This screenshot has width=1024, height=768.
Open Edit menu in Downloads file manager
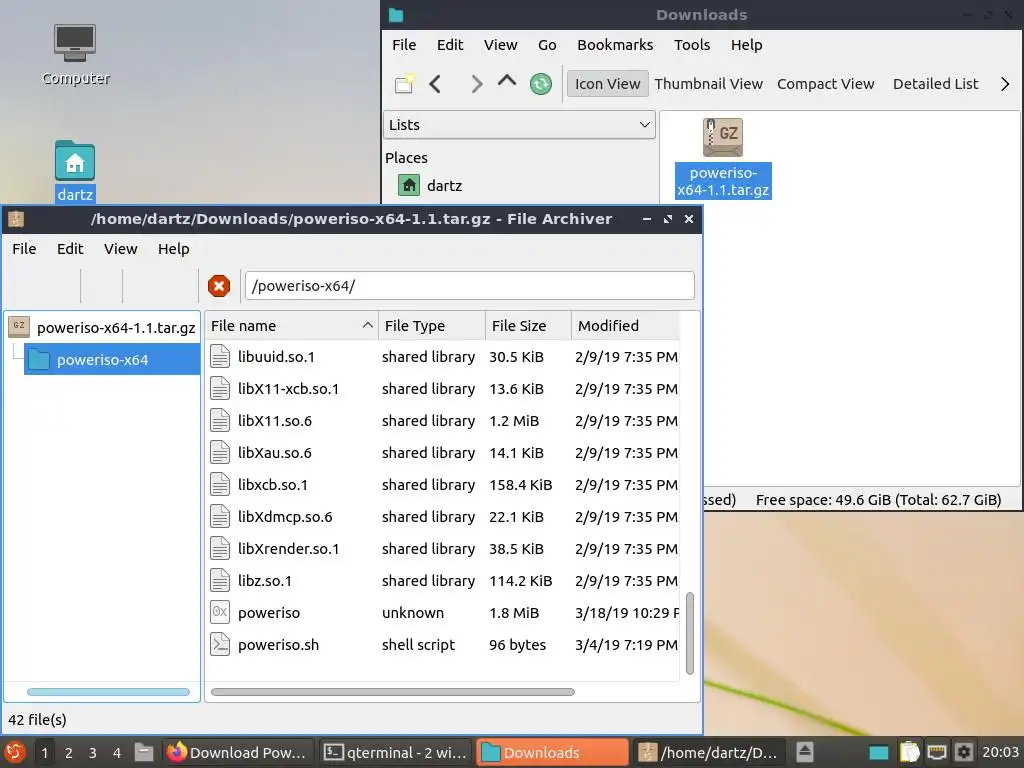(449, 45)
